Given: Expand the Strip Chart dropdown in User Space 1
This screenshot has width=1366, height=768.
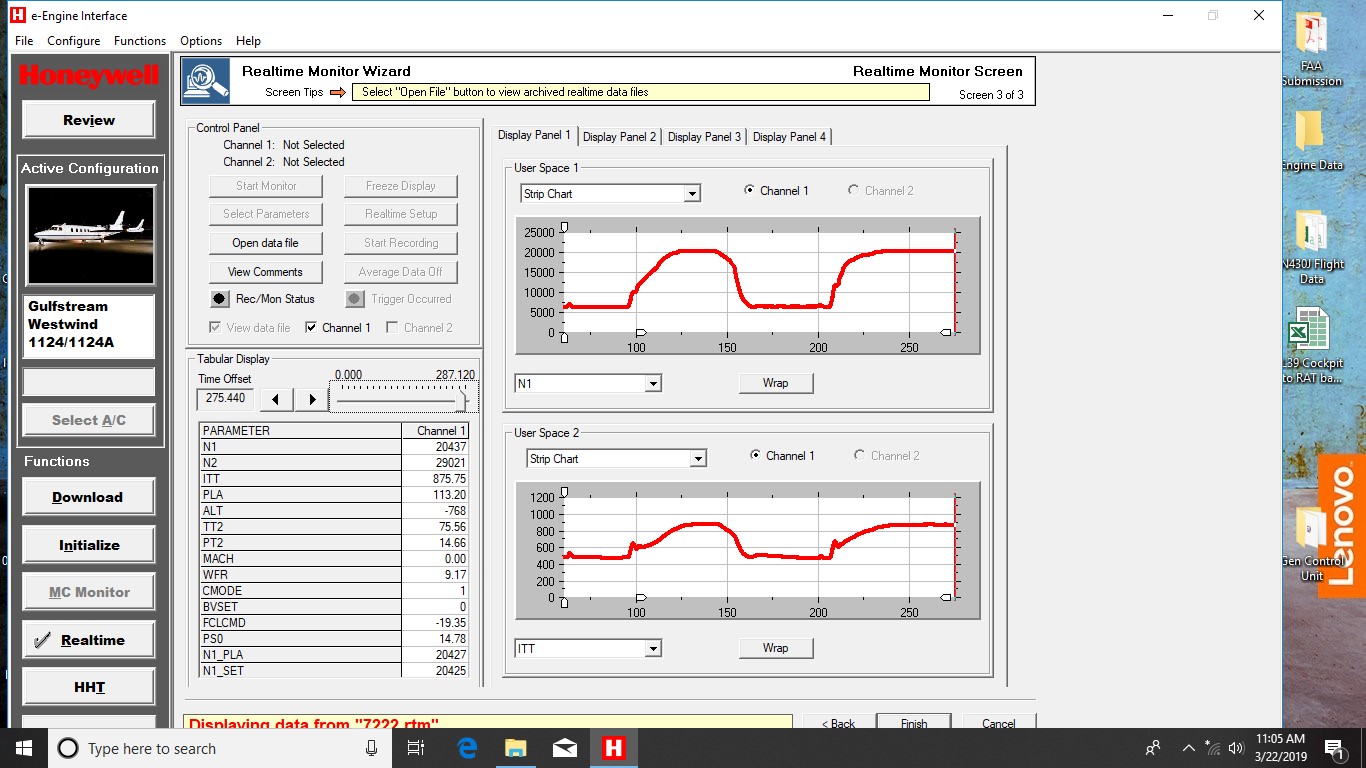Looking at the screenshot, I should [692, 194].
